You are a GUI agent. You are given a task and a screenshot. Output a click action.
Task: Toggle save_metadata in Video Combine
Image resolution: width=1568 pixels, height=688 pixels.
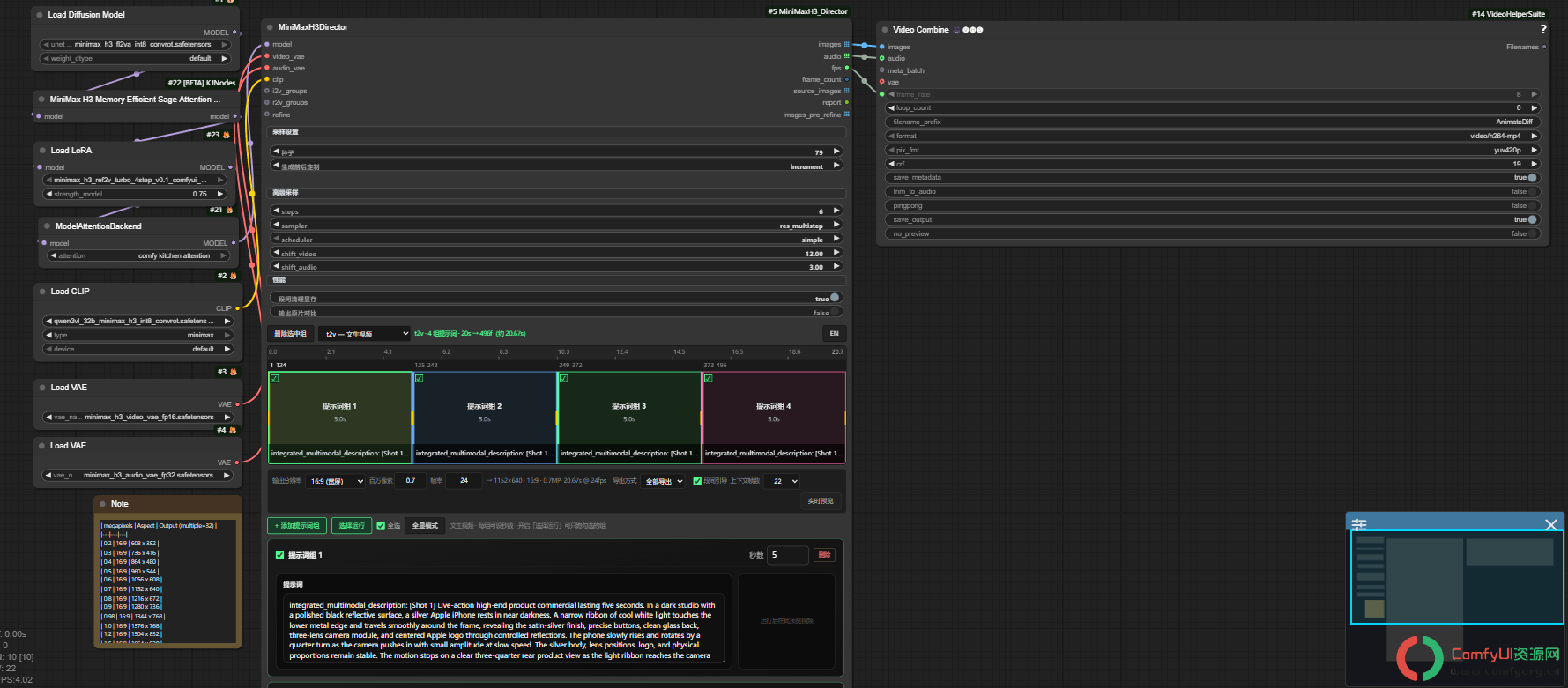tap(1532, 178)
